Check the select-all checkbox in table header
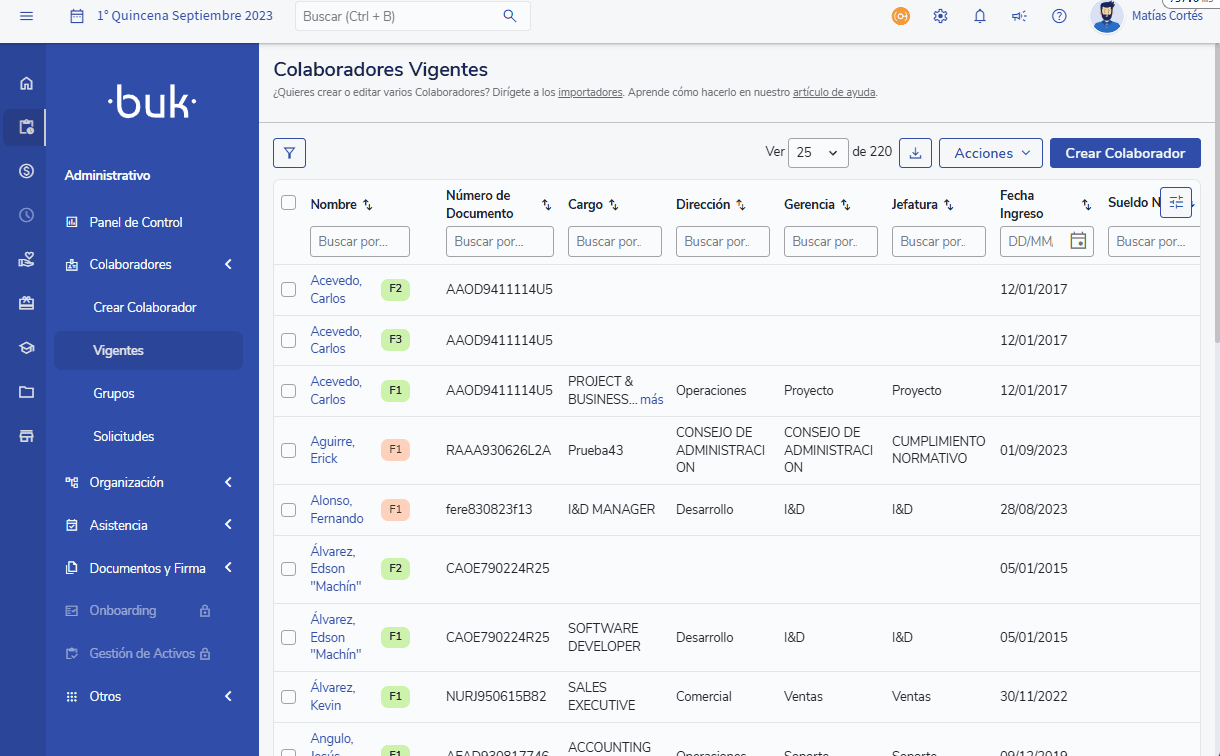The width and height of the screenshot is (1220, 756). [289, 203]
